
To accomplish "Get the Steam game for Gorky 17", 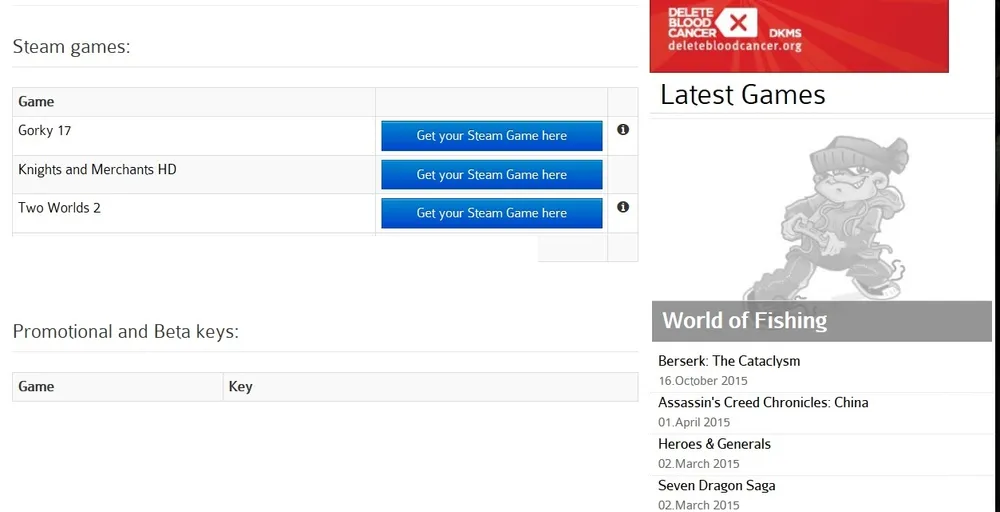I will (x=491, y=136).
